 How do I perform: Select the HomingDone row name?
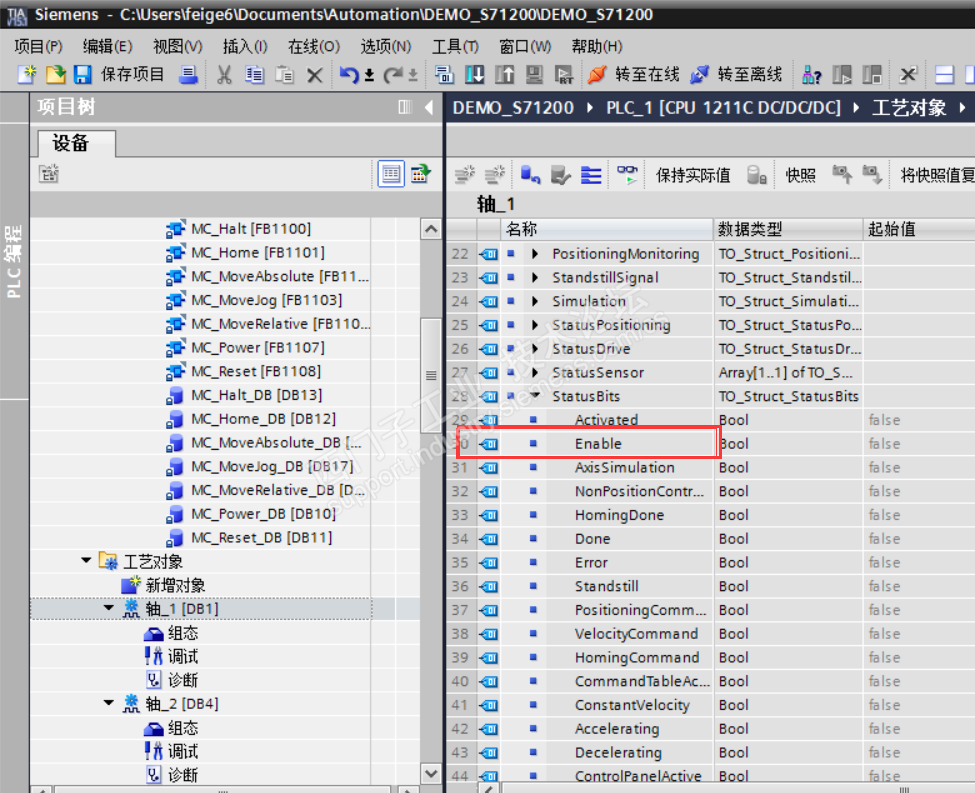(619, 515)
